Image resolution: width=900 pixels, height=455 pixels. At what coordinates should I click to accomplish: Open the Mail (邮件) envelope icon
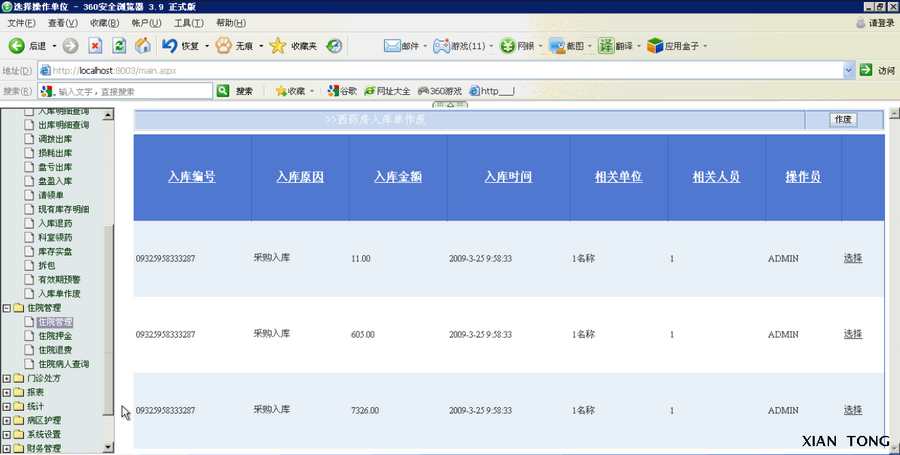click(392, 45)
